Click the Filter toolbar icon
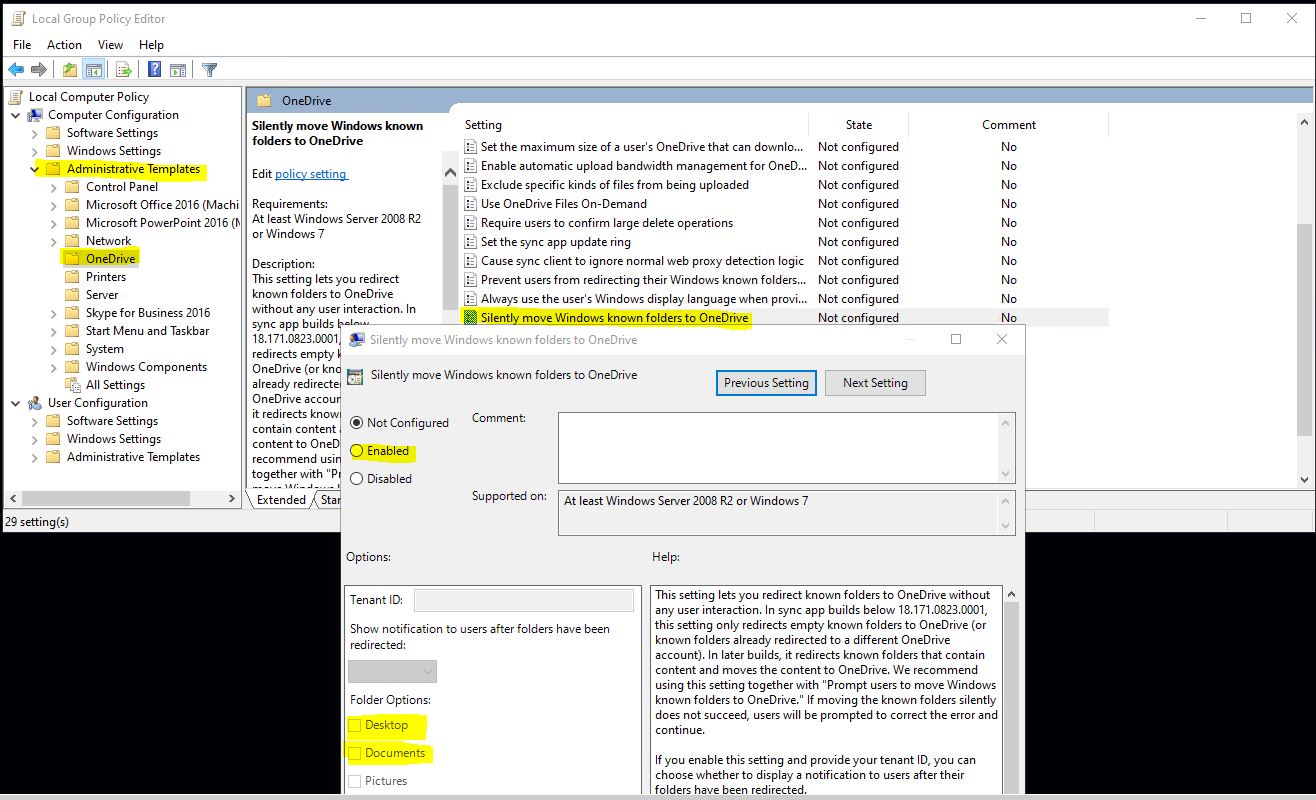 pos(210,69)
